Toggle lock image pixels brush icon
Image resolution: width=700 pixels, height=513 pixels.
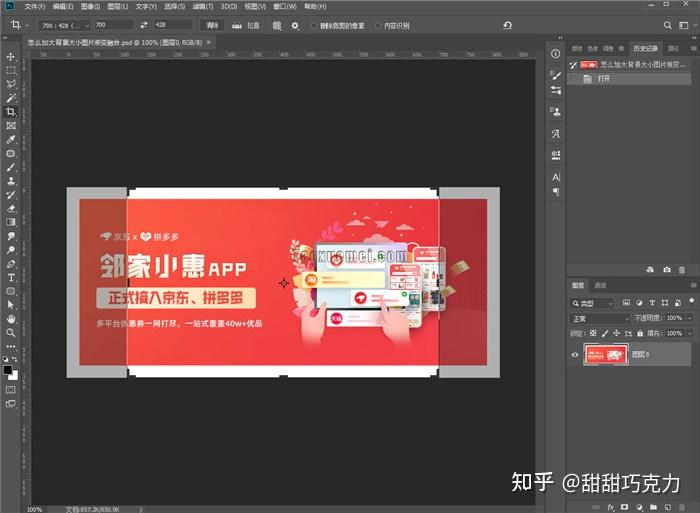click(x=604, y=333)
